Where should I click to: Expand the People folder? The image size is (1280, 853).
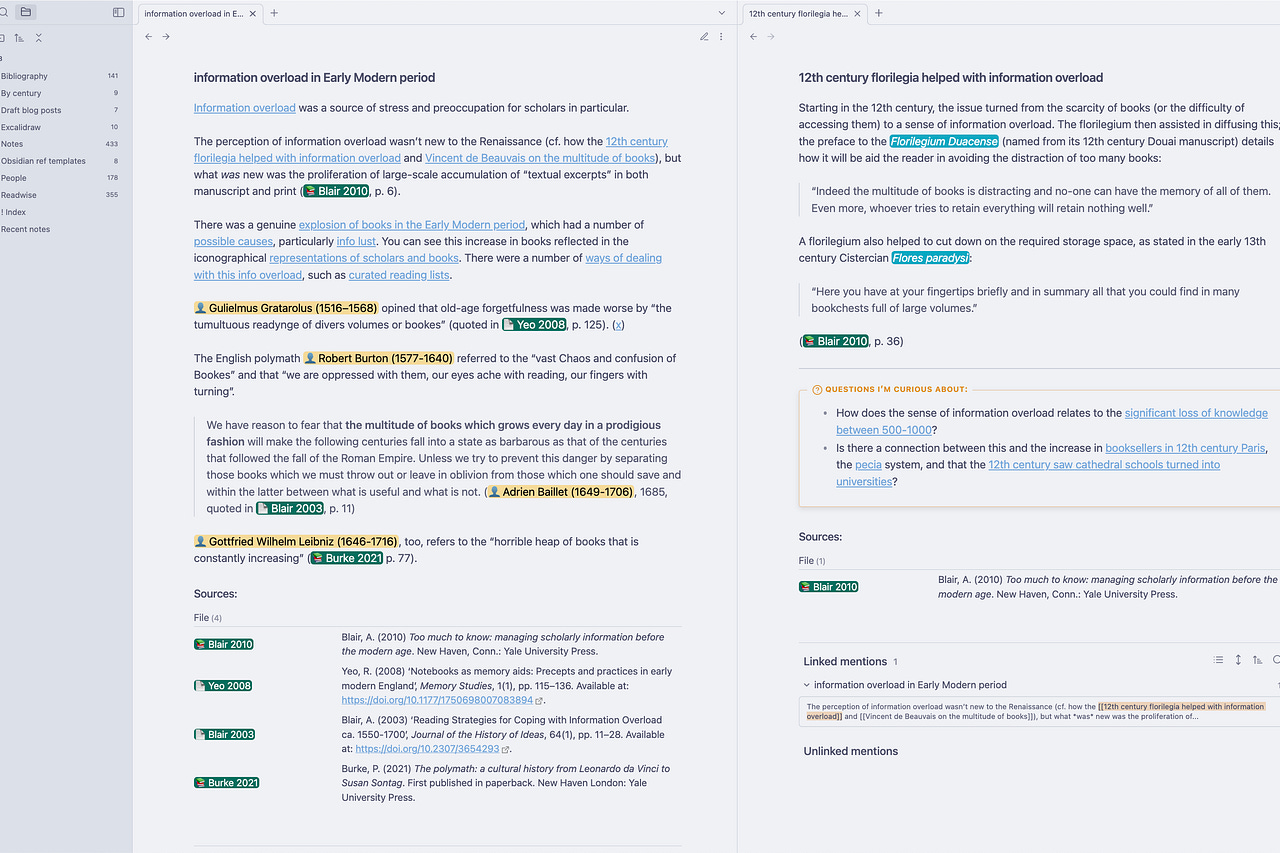click(60, 178)
